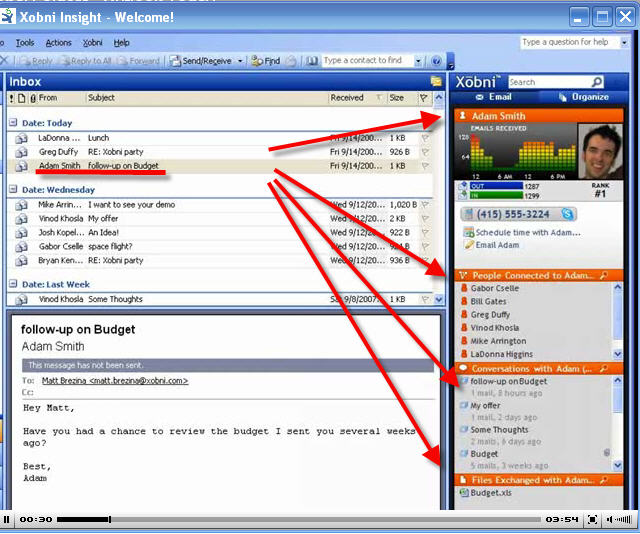Click Matt Brezina email address link

click(115, 380)
